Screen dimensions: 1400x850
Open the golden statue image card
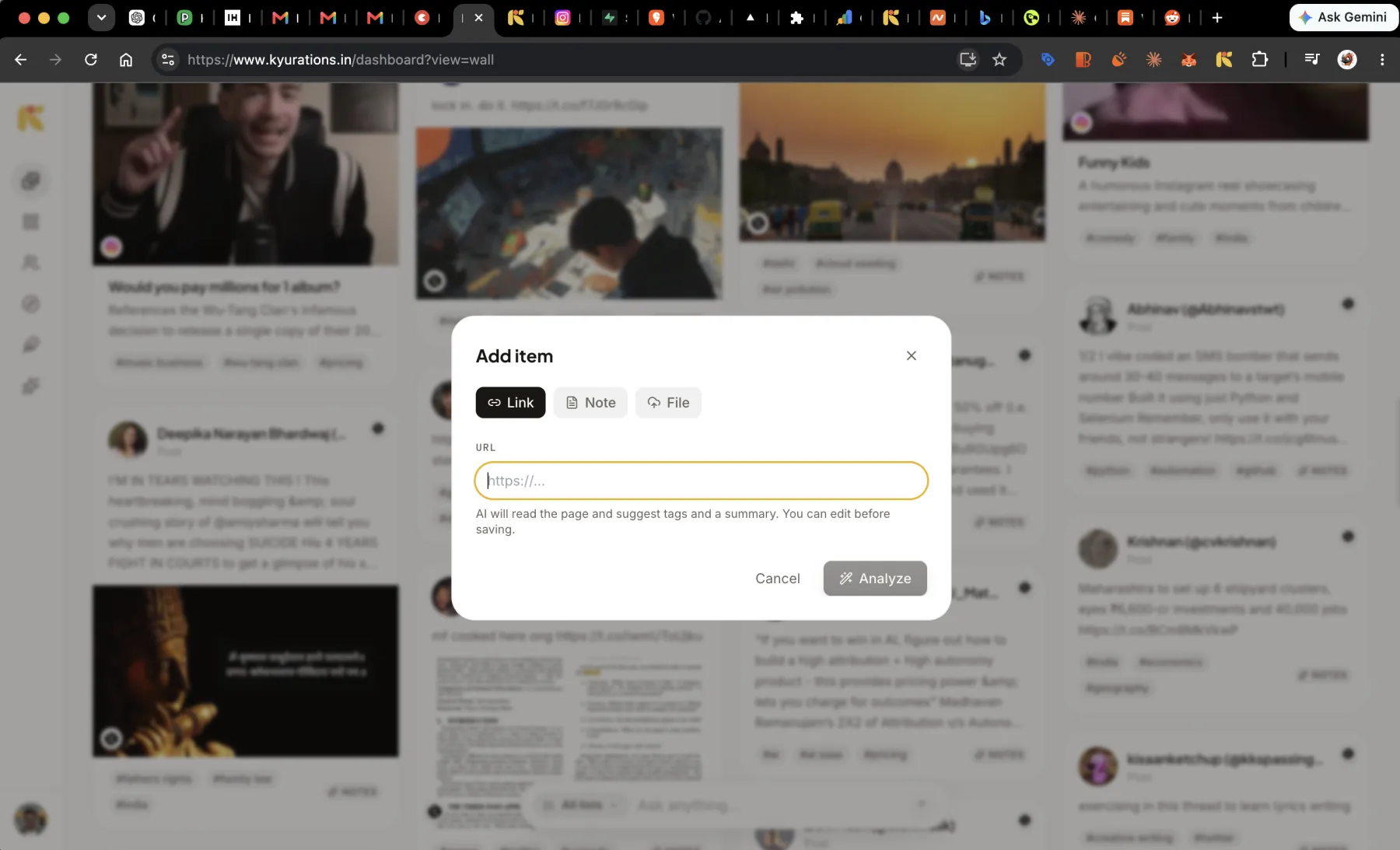pyautogui.click(x=246, y=671)
